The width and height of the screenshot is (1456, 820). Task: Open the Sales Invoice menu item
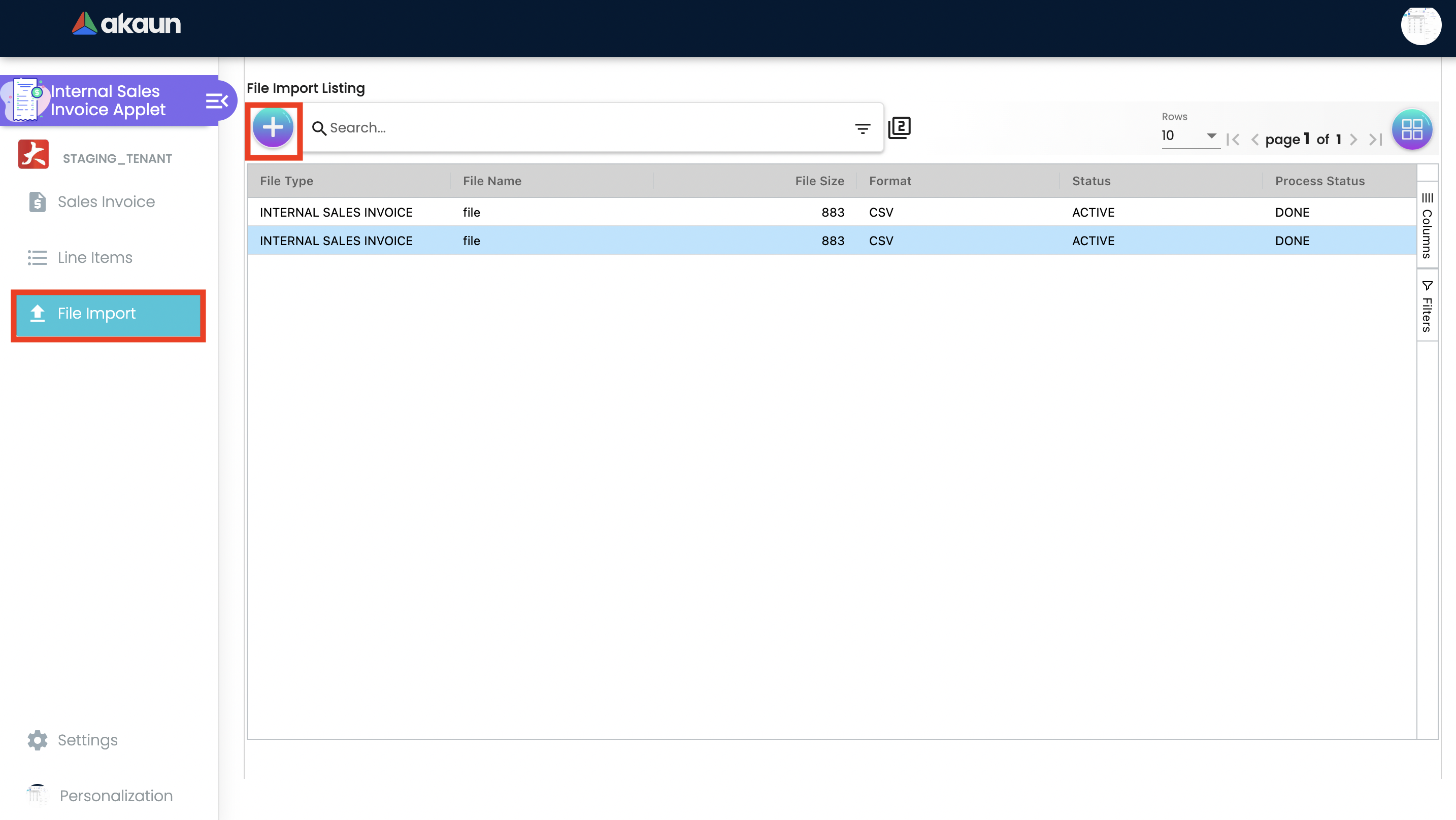click(x=106, y=202)
